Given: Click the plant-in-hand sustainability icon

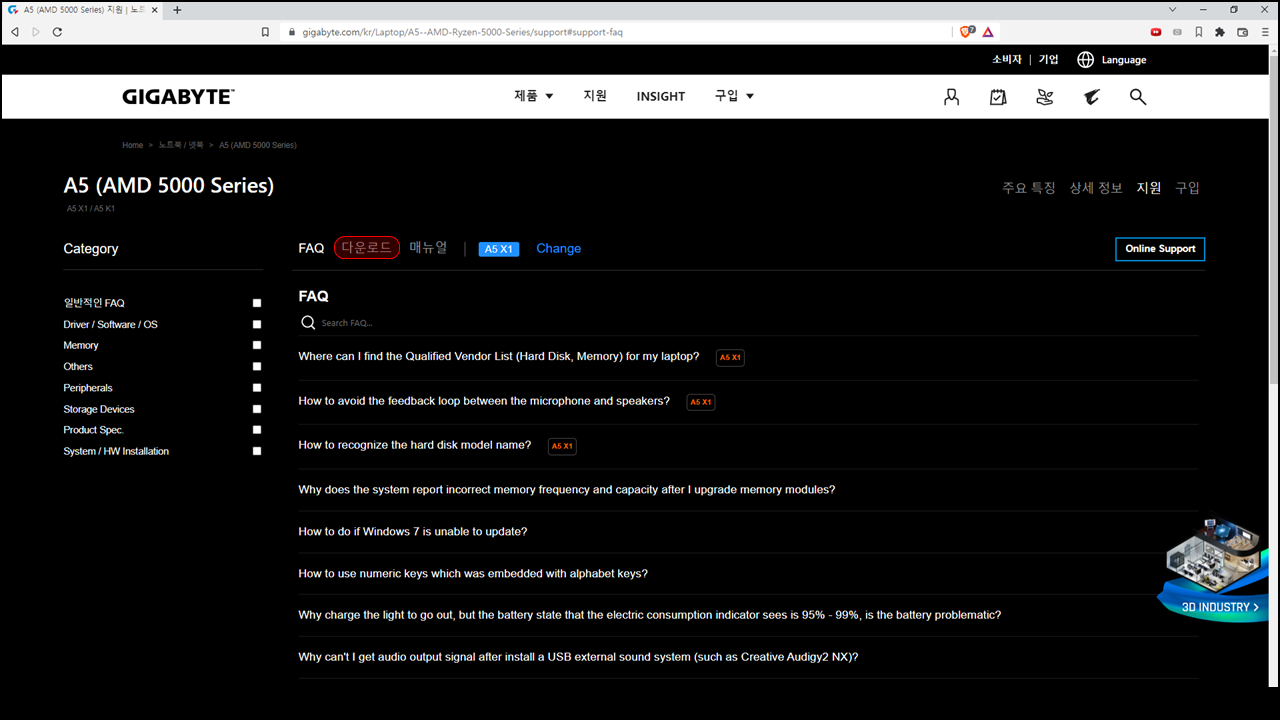Looking at the screenshot, I should click(x=1045, y=97).
